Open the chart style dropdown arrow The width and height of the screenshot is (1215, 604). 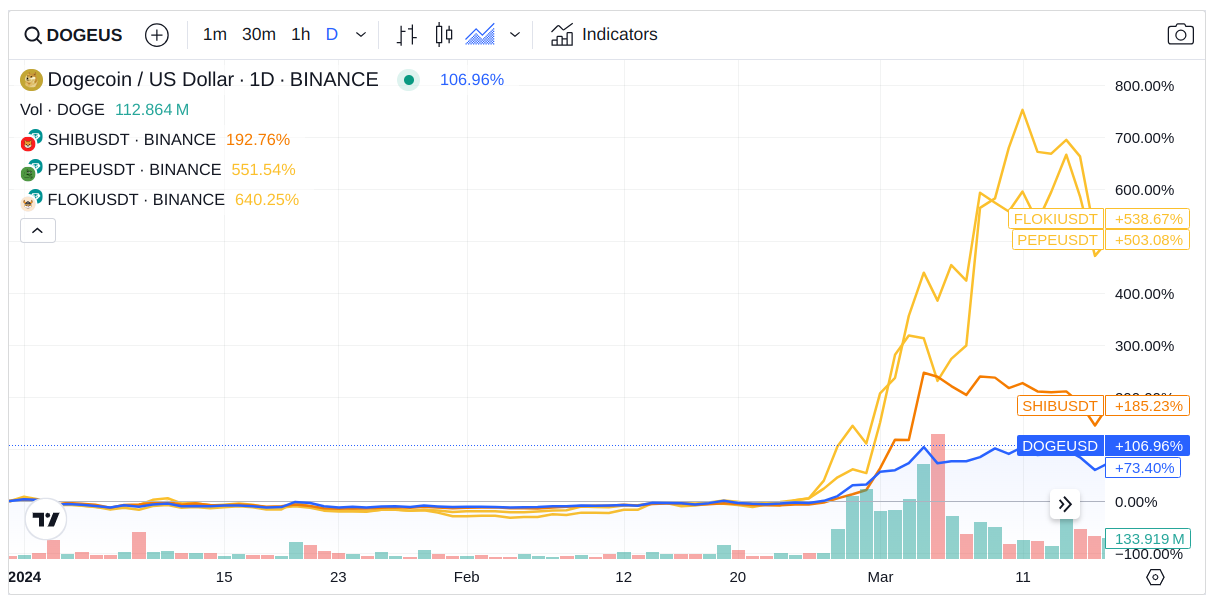pos(515,35)
